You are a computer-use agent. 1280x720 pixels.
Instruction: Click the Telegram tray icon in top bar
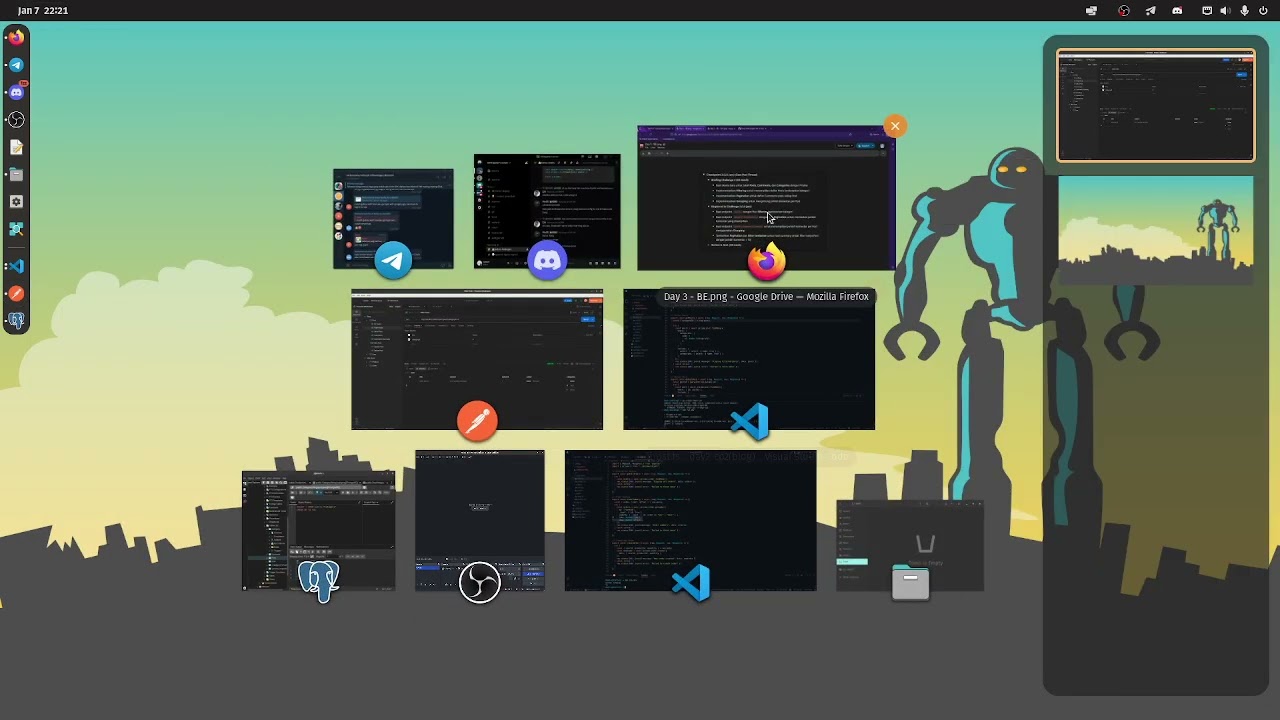pos(1150,10)
